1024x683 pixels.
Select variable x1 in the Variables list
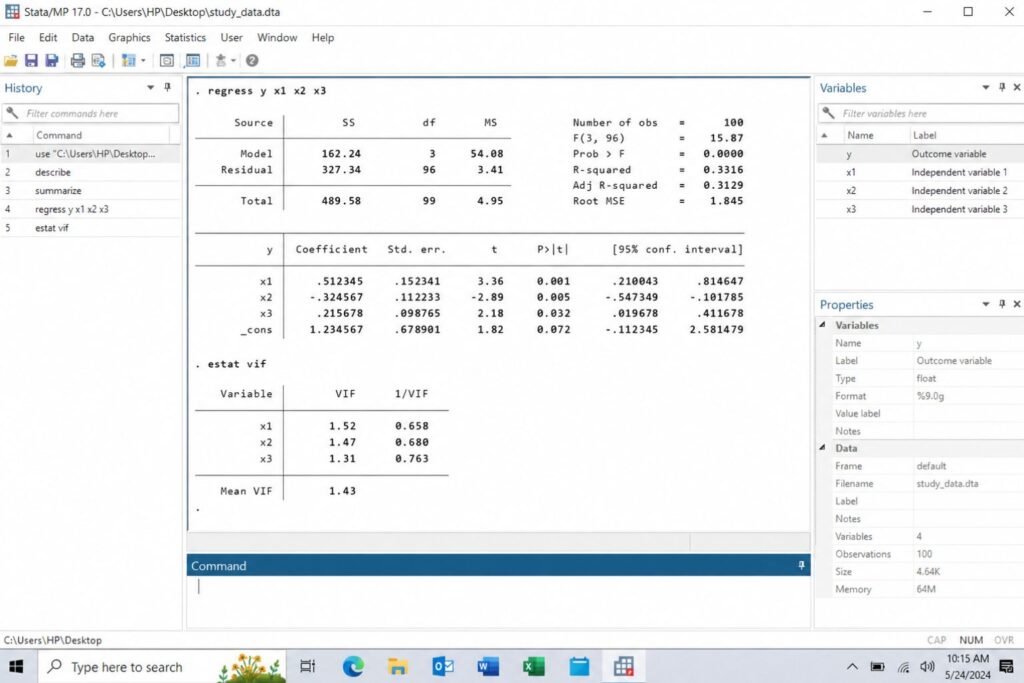[920, 172]
